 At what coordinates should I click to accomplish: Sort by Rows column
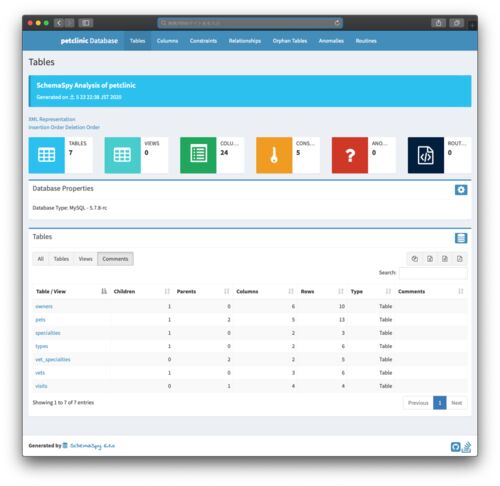click(x=322, y=291)
